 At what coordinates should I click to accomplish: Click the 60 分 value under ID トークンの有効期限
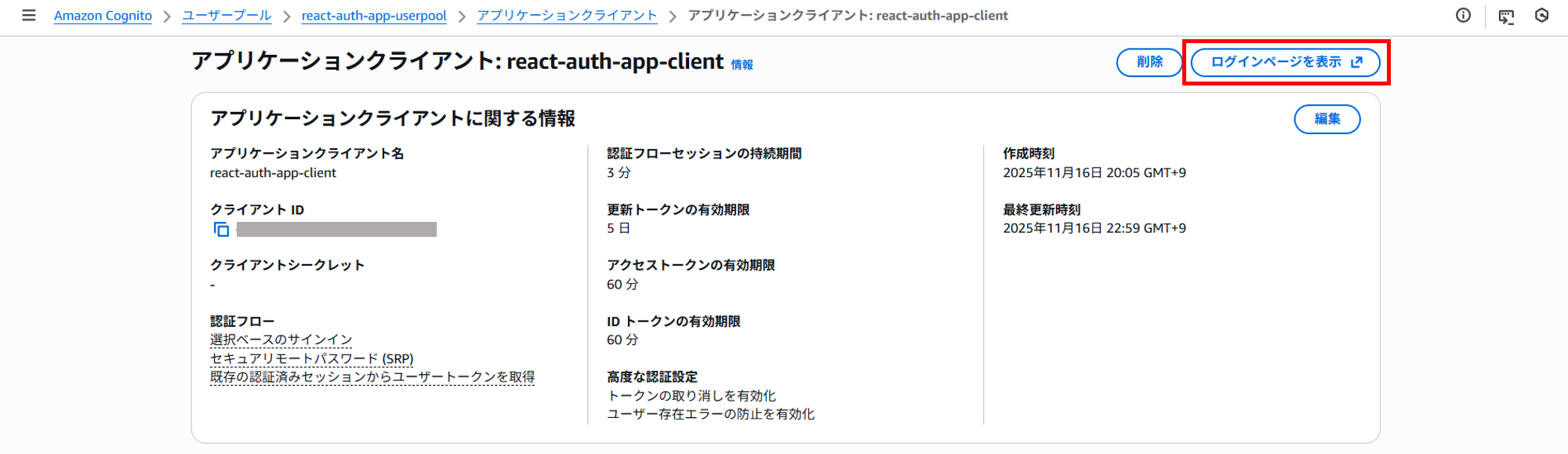(x=622, y=340)
